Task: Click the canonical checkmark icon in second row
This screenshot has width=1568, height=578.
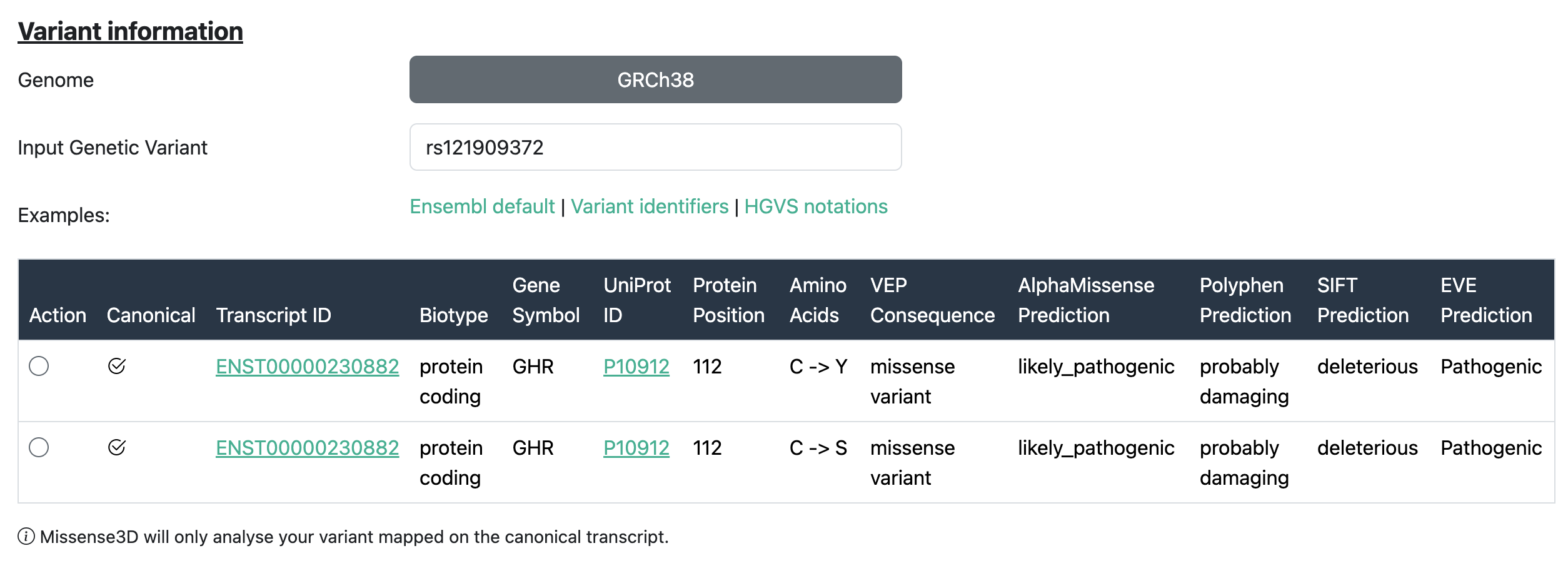Action: pos(117,447)
